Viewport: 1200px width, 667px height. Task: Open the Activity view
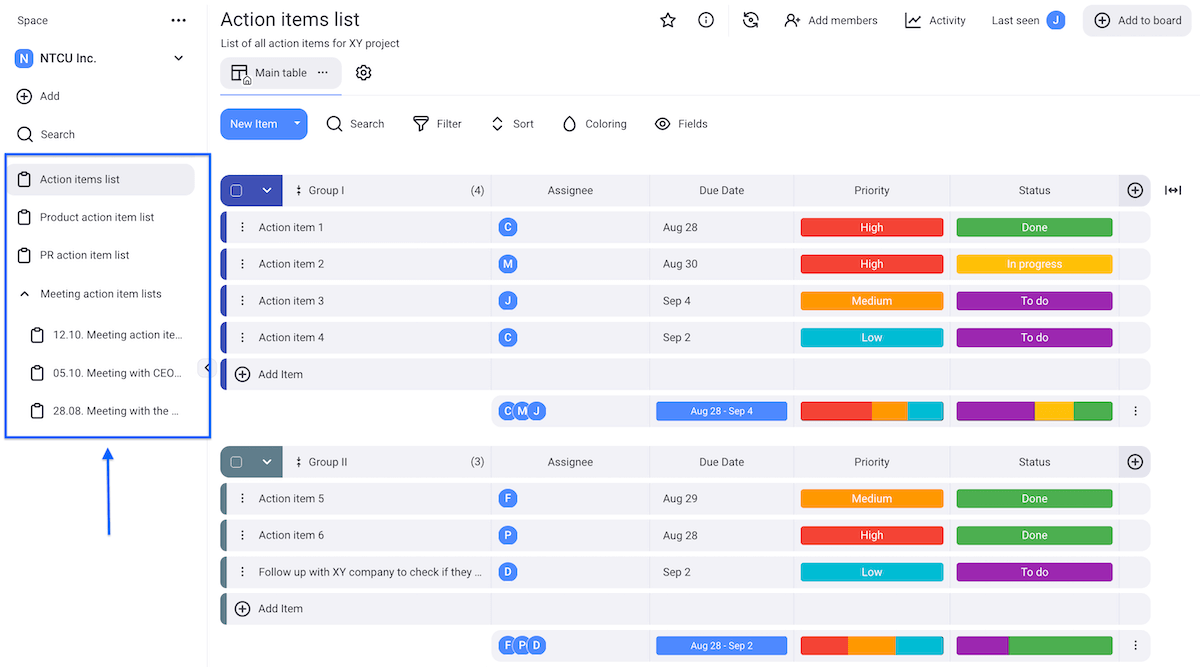(934, 20)
